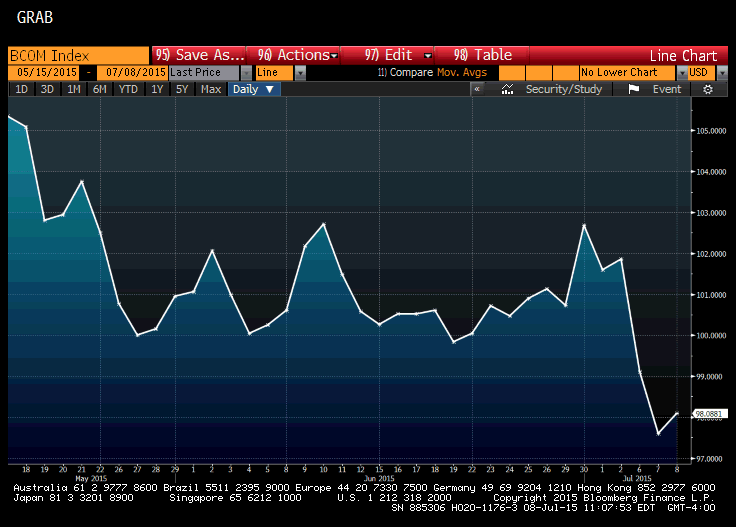Select the 1Y time range
The height and width of the screenshot is (527, 736).
pyautogui.click(x=157, y=89)
